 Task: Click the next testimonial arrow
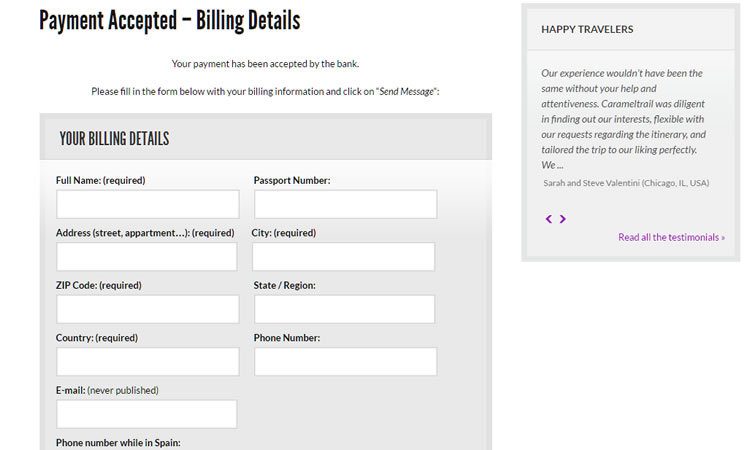(563, 219)
